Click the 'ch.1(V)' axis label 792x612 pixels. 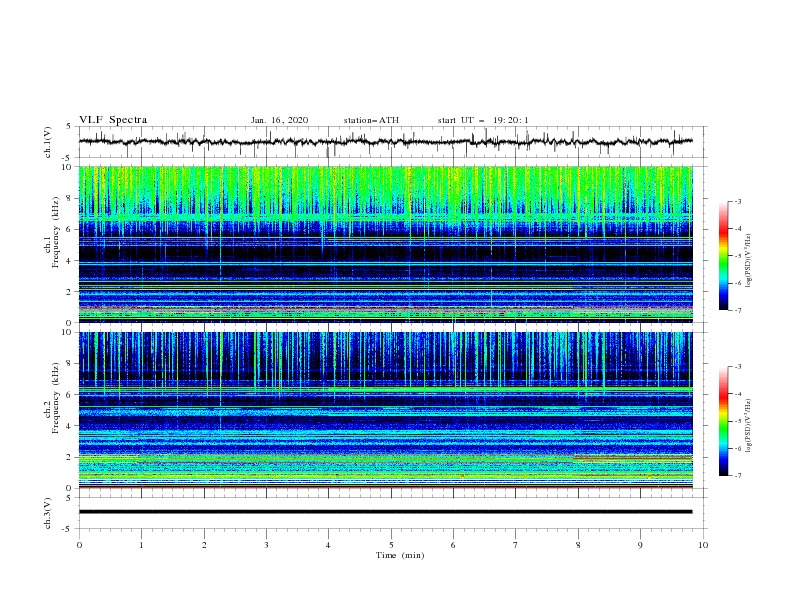tap(48, 142)
